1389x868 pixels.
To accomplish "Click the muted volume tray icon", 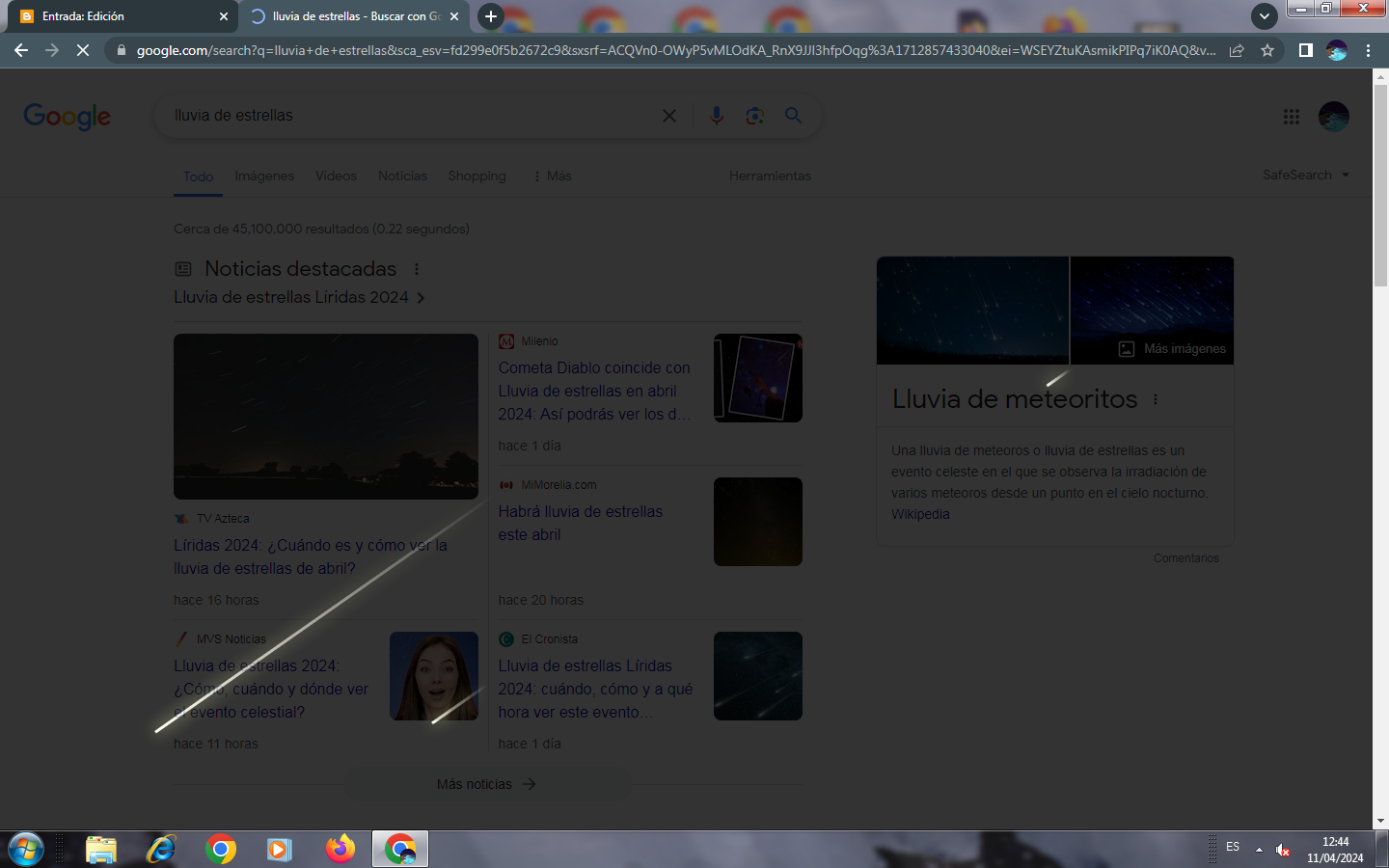I will [1283, 850].
